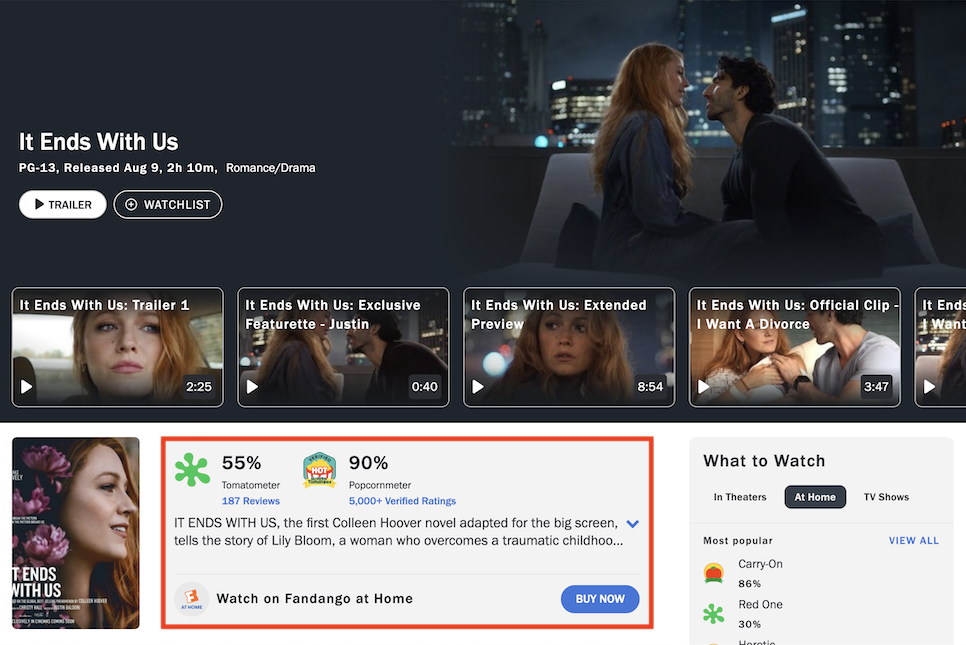Click 2:25 duration on Trailer 1
The width and height of the screenshot is (966, 645).
198,387
